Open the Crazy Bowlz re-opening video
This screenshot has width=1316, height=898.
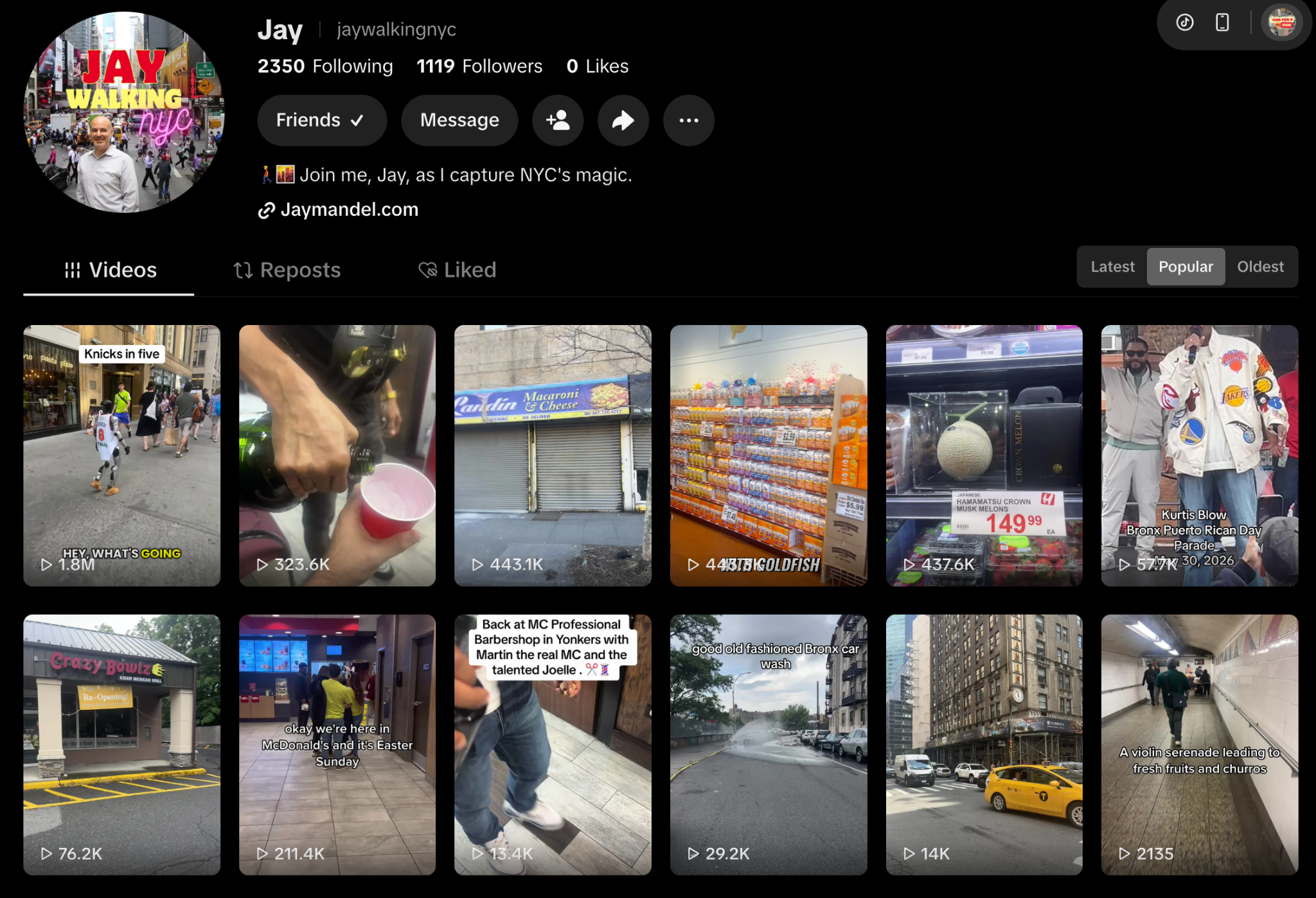(122, 745)
